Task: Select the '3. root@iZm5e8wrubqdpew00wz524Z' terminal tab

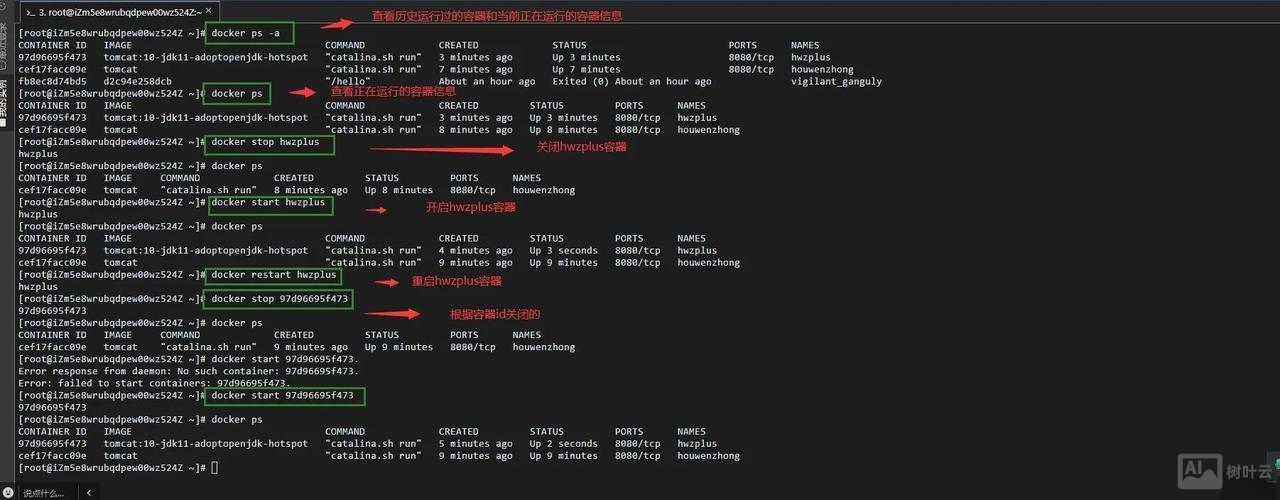Action: (118, 12)
